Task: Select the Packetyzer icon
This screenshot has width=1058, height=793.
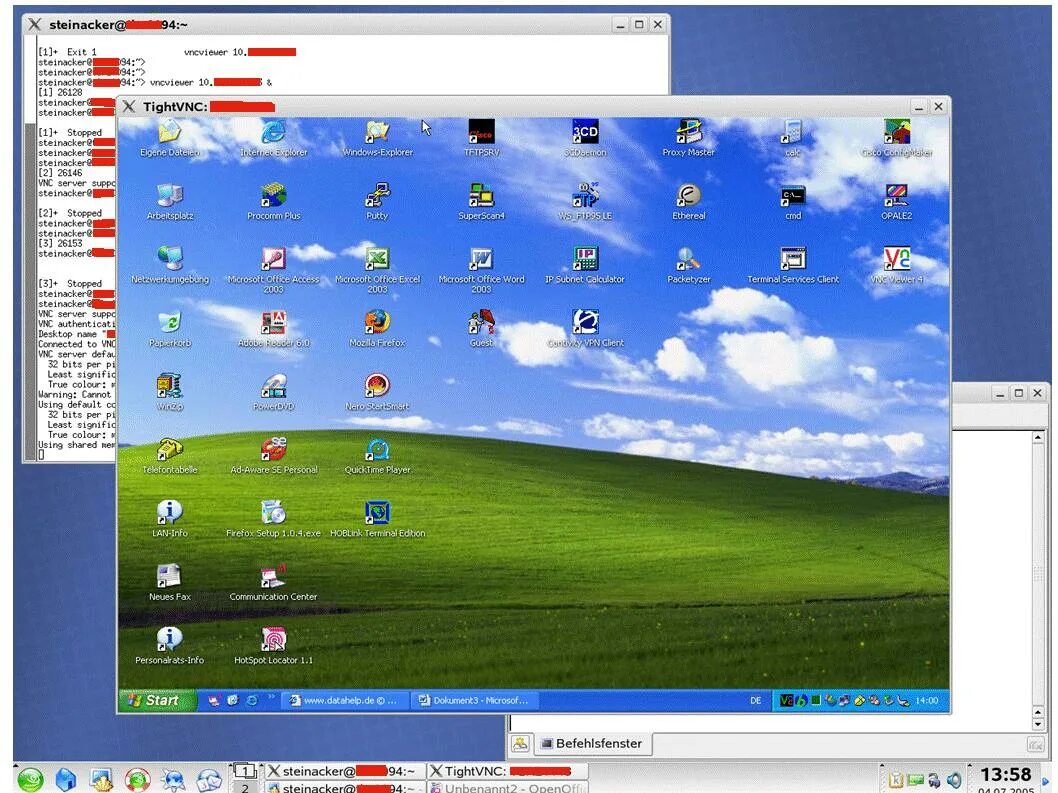Action: [x=688, y=259]
